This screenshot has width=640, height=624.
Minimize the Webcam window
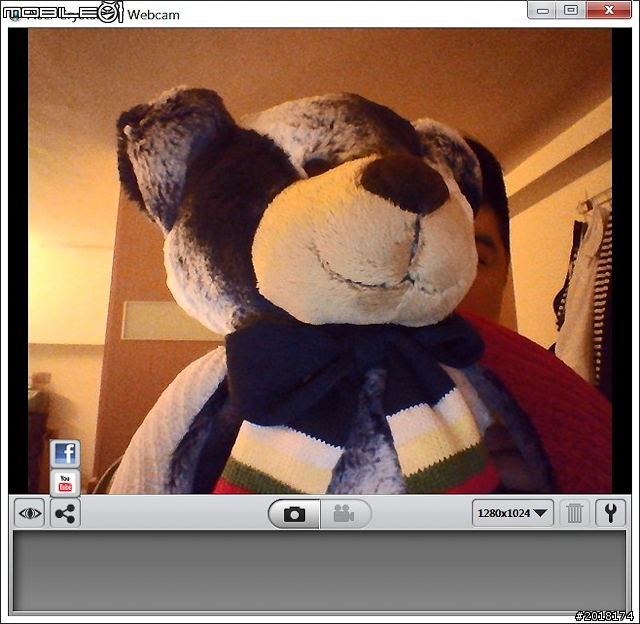point(542,10)
